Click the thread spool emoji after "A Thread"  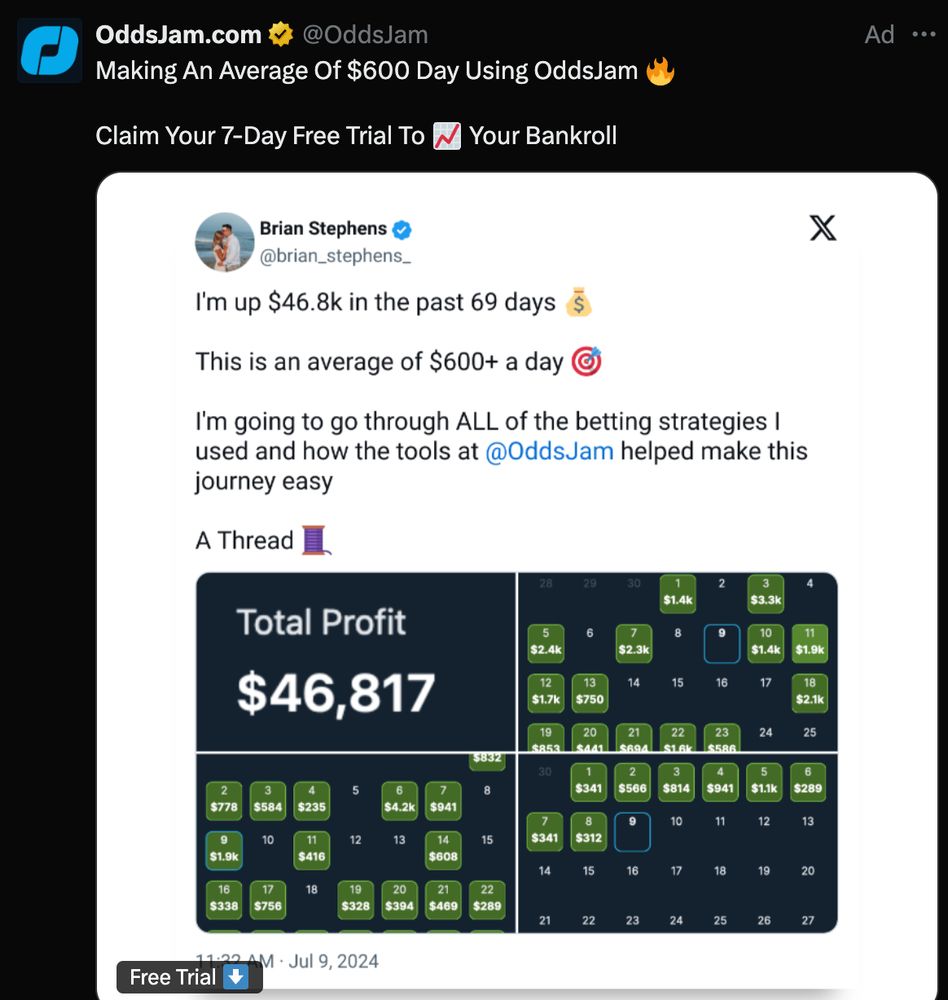coord(316,540)
